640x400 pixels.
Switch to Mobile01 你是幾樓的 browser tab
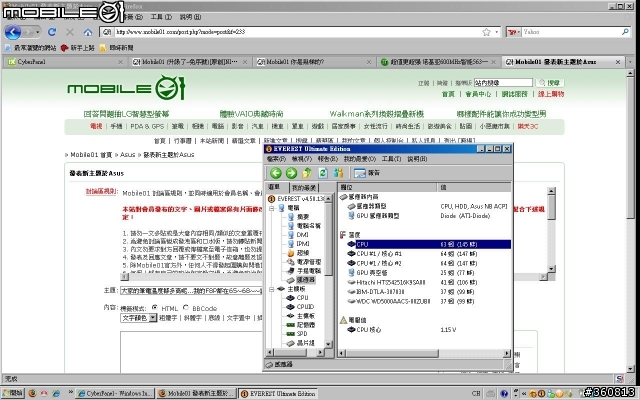(314, 62)
